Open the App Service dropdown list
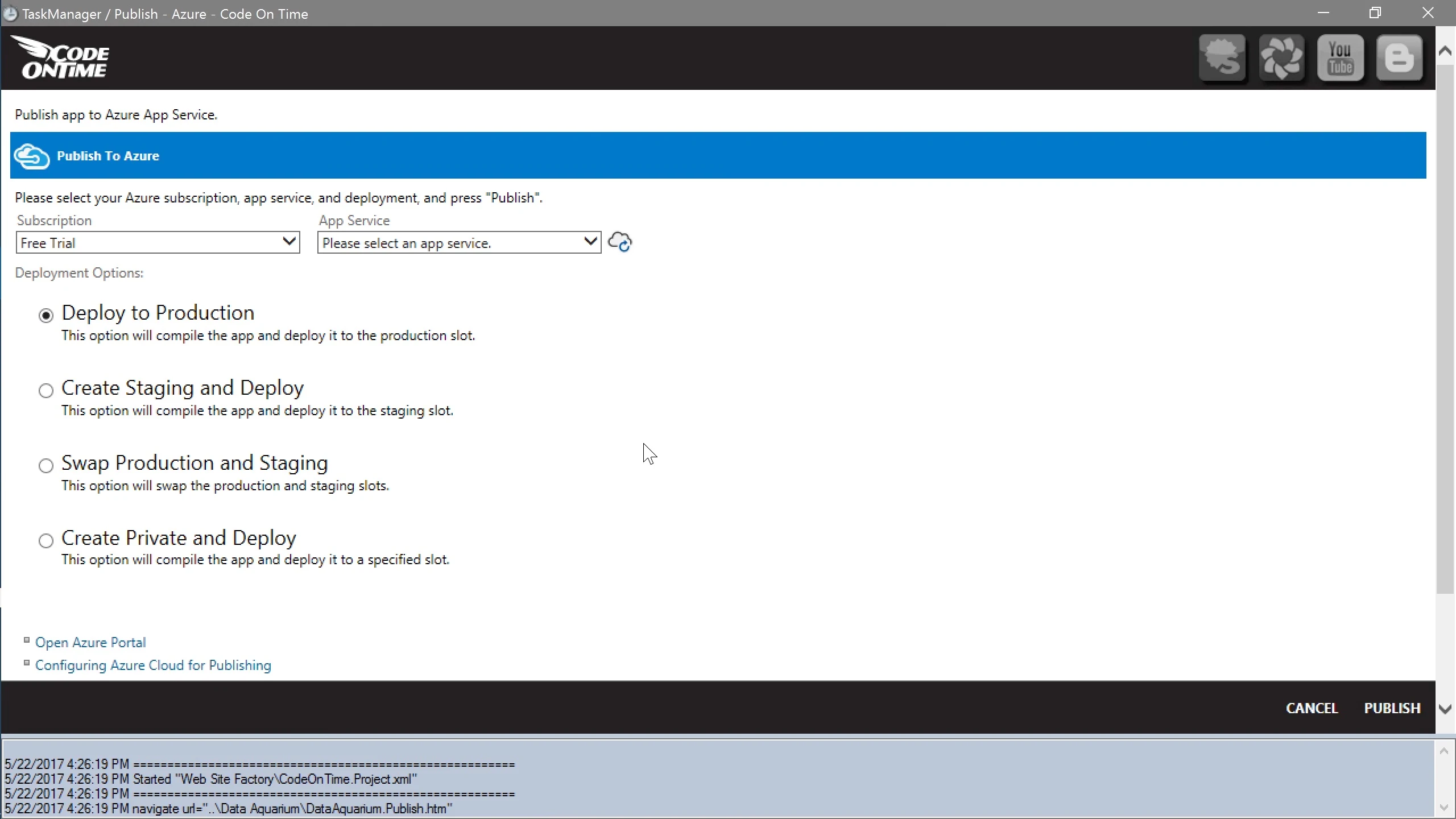This screenshot has height=819, width=1456. pyautogui.click(x=459, y=243)
